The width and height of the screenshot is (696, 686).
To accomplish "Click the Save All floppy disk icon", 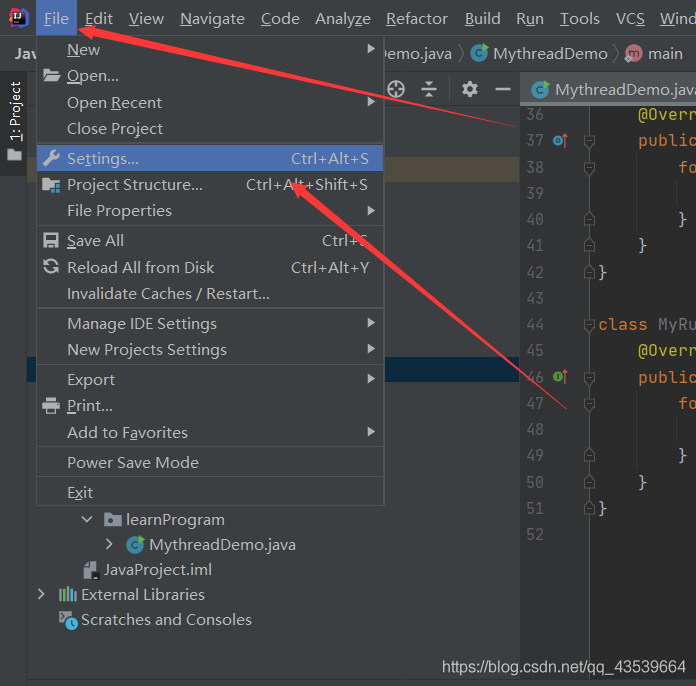I will pyautogui.click(x=51, y=241).
